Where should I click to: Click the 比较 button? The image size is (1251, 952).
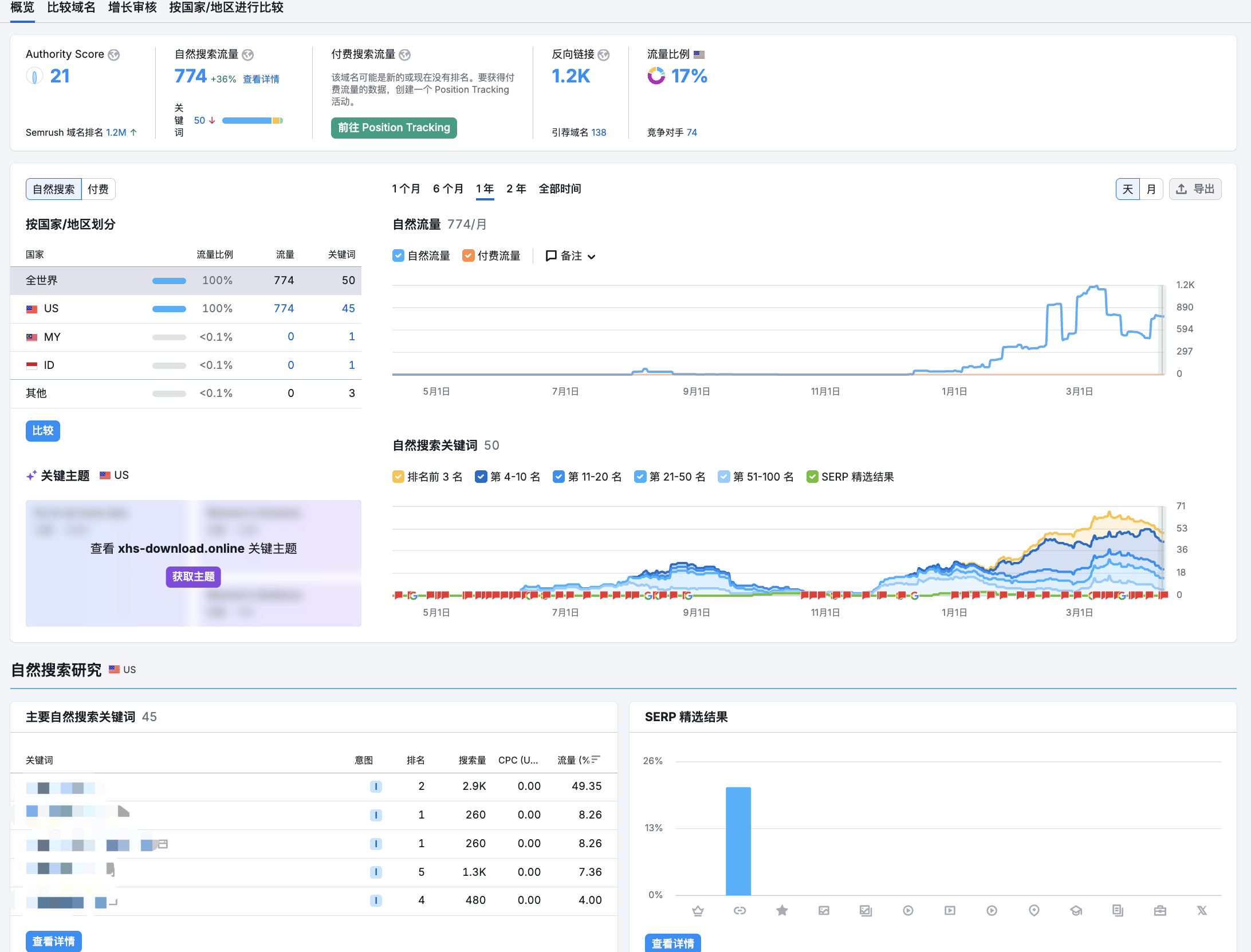43,431
